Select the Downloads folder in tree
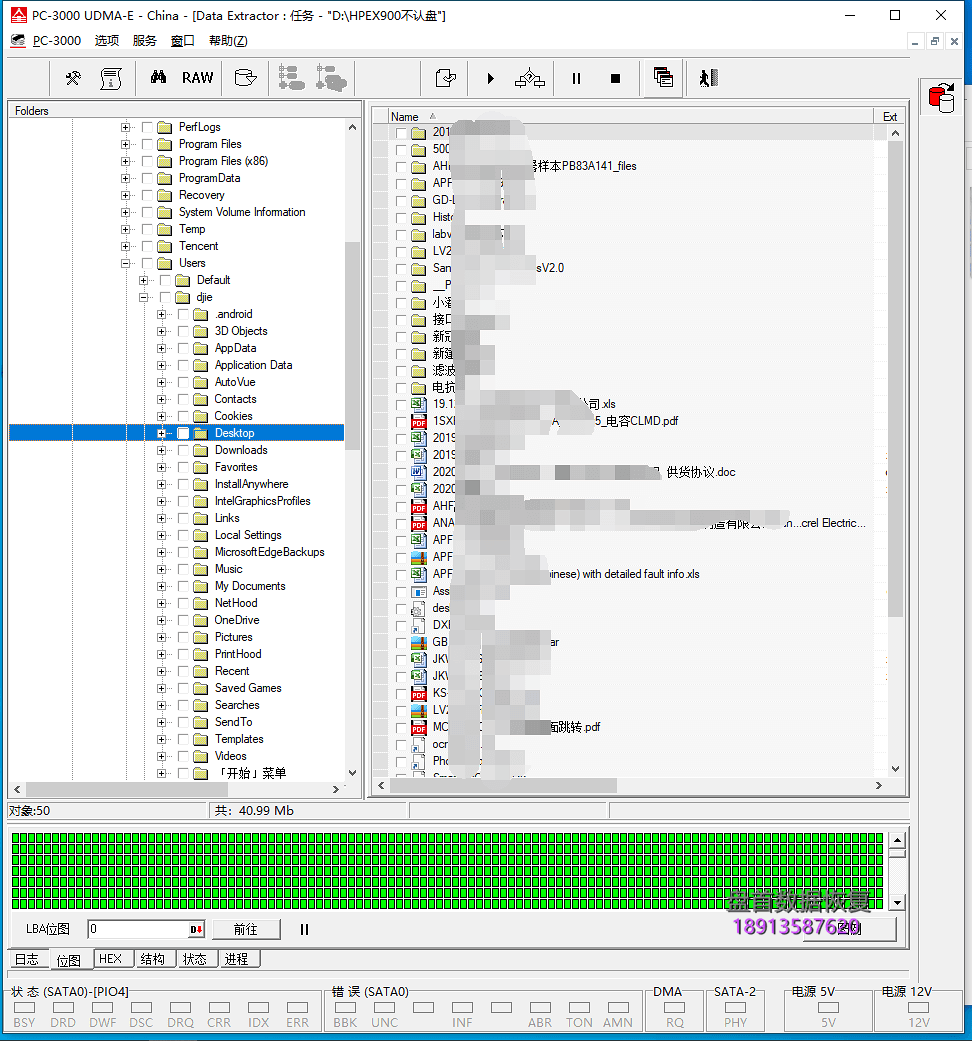This screenshot has width=972, height=1041. [x=241, y=450]
